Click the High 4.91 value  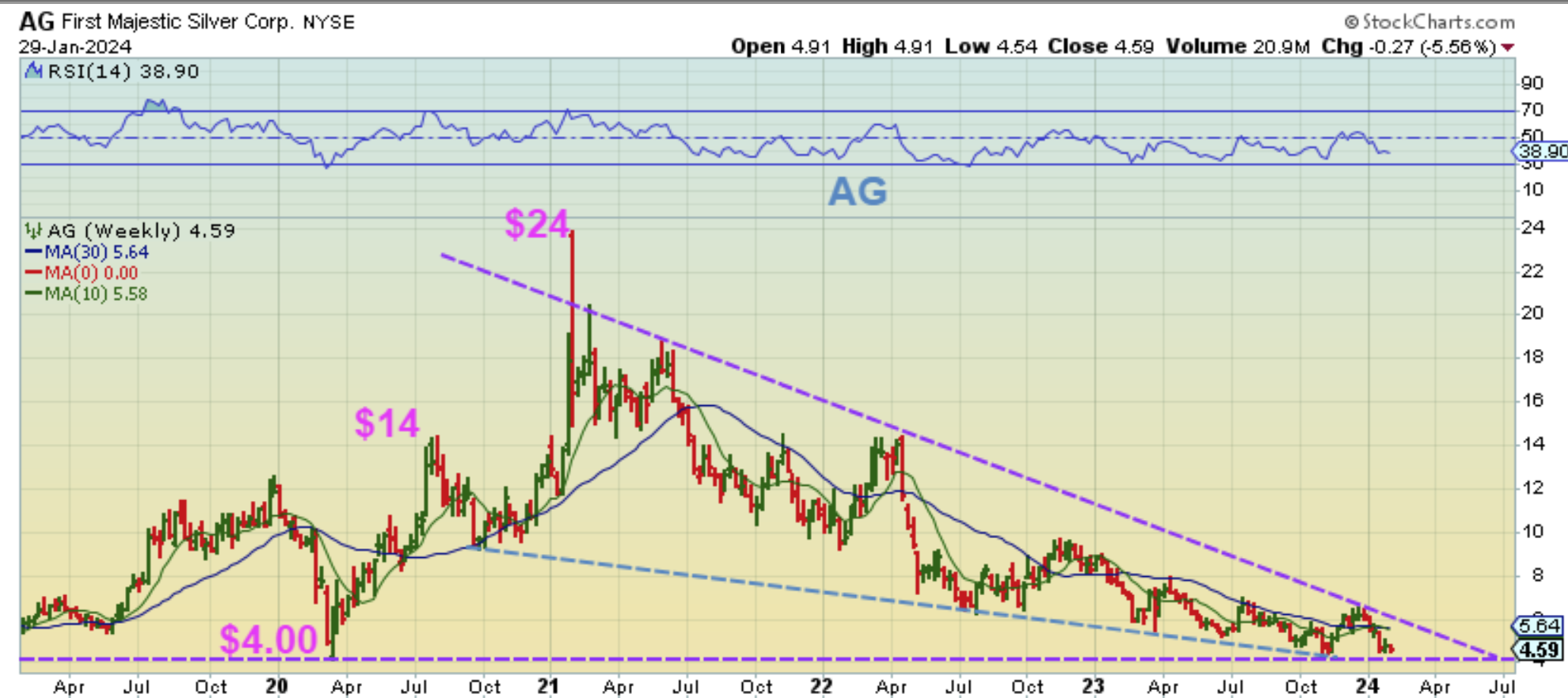[x=888, y=47]
